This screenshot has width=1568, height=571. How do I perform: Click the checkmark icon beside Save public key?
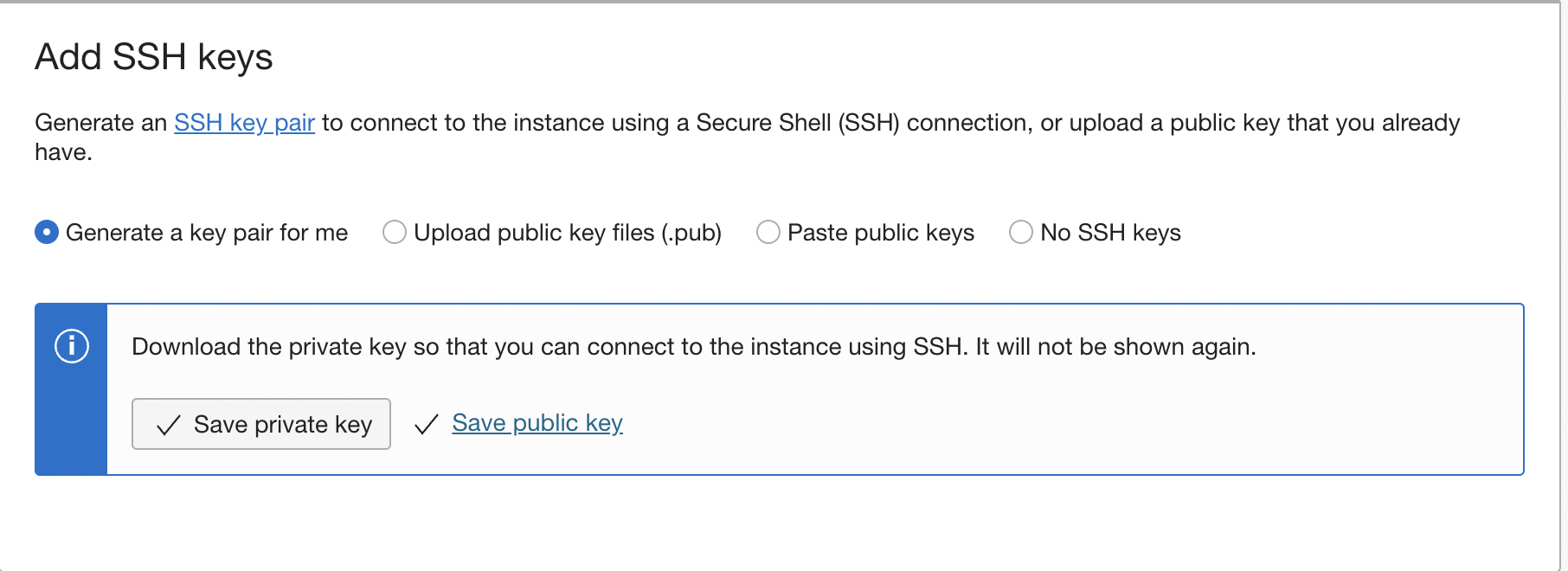pyautogui.click(x=427, y=424)
